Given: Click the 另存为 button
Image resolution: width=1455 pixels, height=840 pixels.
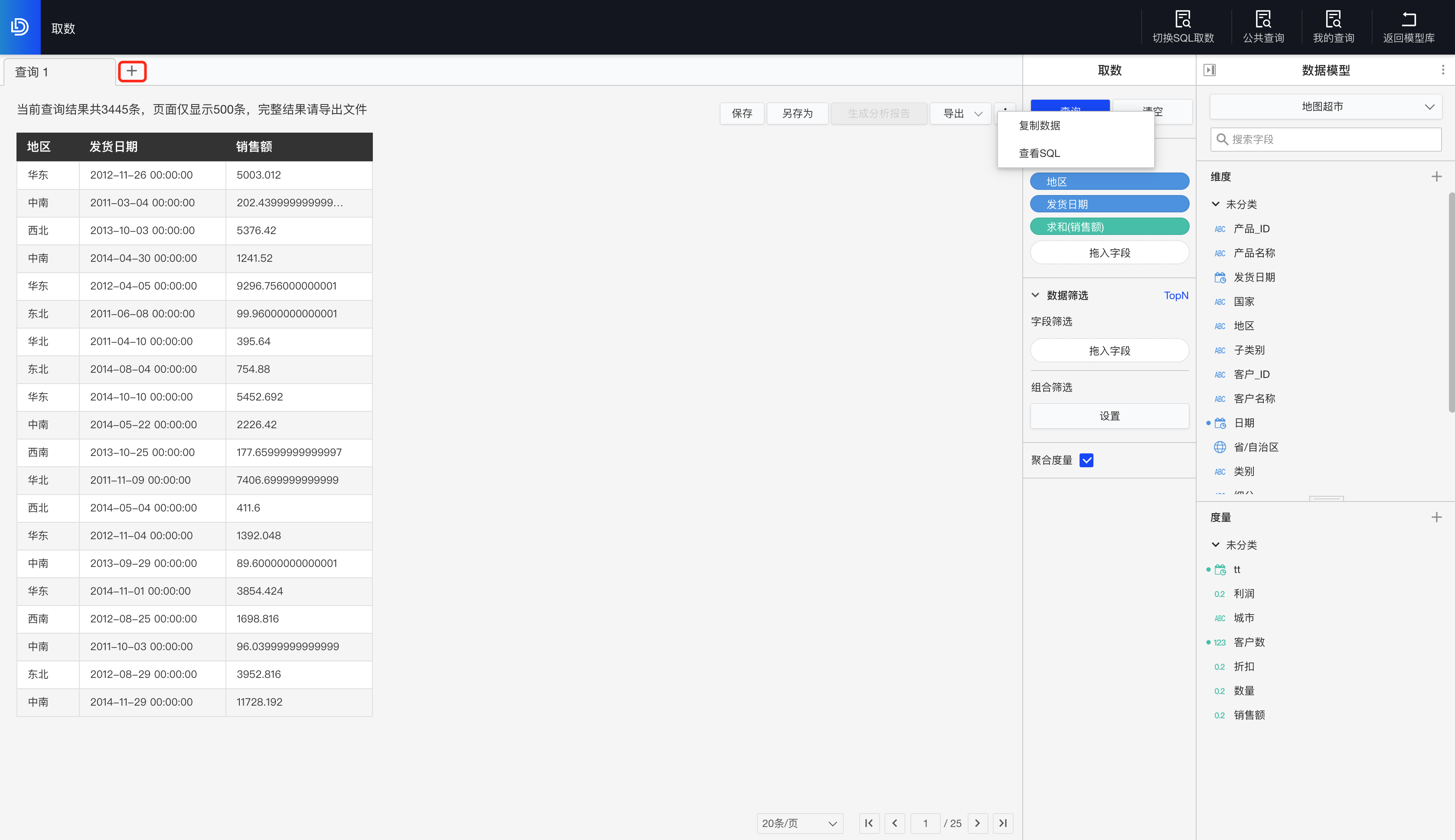Looking at the screenshot, I should coord(797,114).
